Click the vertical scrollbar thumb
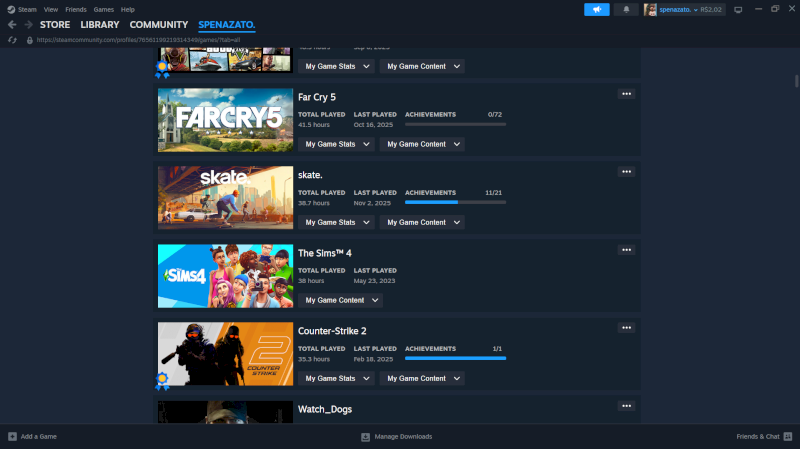Viewport: 800px width, 449px height. click(796, 81)
